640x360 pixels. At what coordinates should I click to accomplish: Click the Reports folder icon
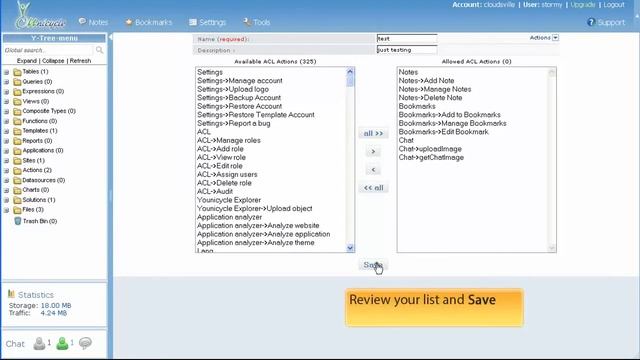coord(17,141)
